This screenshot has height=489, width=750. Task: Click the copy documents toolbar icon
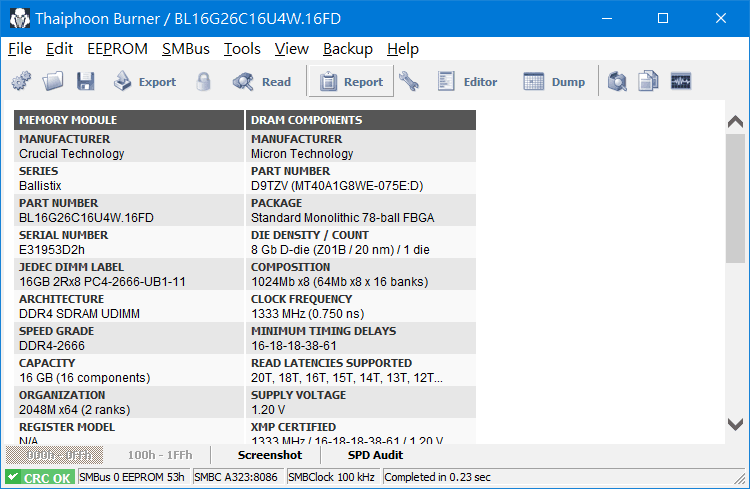tap(648, 81)
